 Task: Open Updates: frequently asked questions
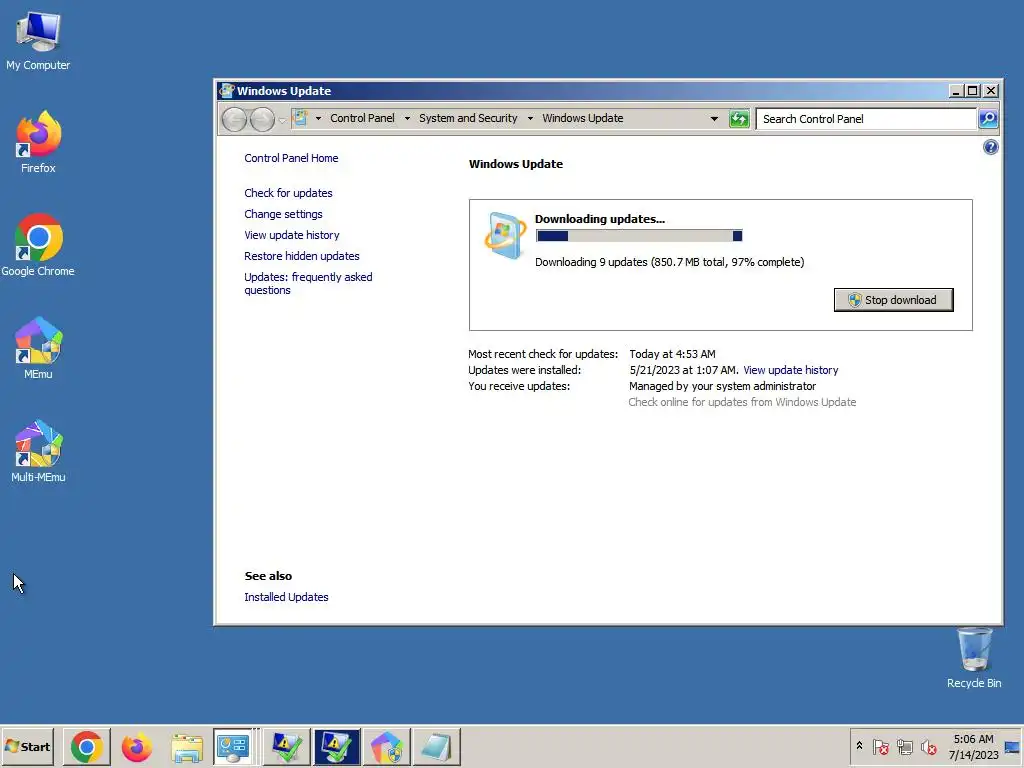point(308,283)
